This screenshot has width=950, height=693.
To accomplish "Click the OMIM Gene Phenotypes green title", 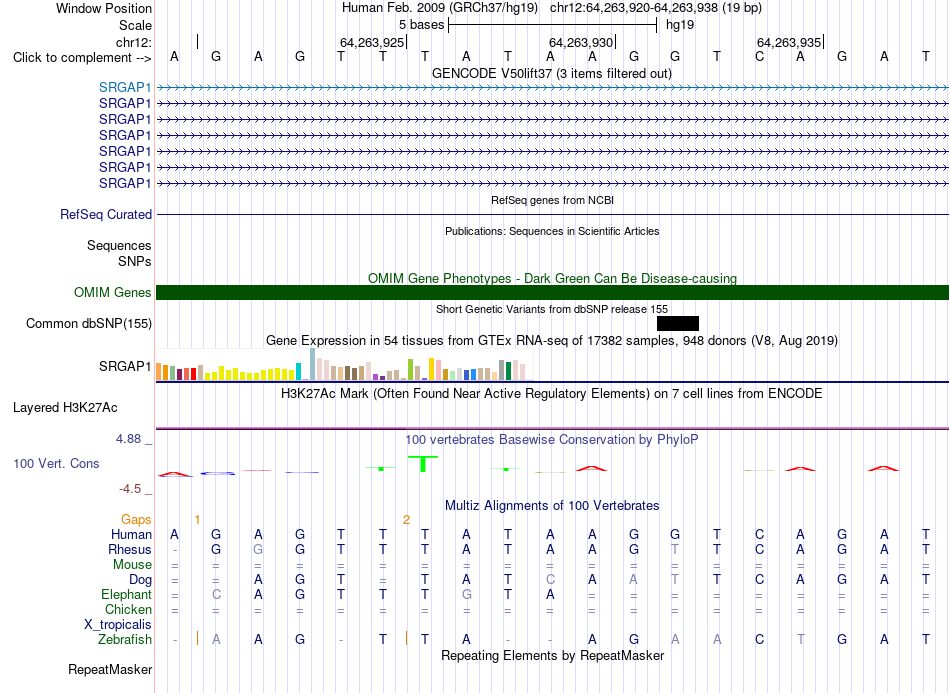I will (x=552, y=279).
